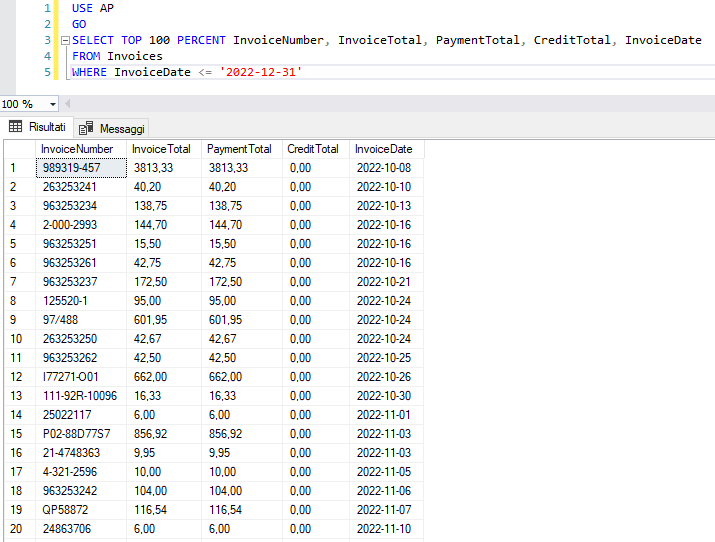
Task: Click line number 4 in the gutter
Action: coord(47,56)
